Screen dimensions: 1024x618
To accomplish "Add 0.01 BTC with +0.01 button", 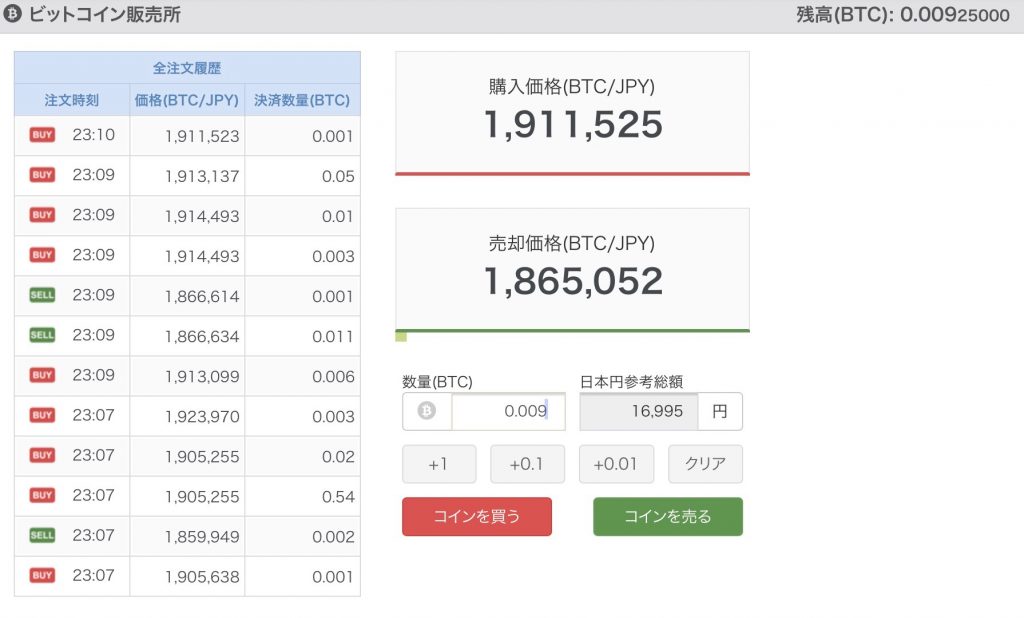I will (x=616, y=464).
